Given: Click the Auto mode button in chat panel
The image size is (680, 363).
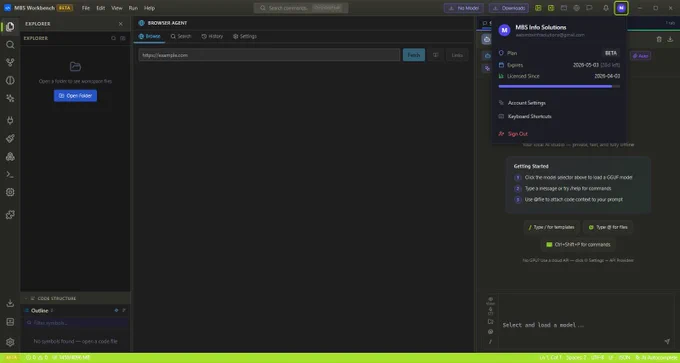Looking at the screenshot, I should pos(640,56).
